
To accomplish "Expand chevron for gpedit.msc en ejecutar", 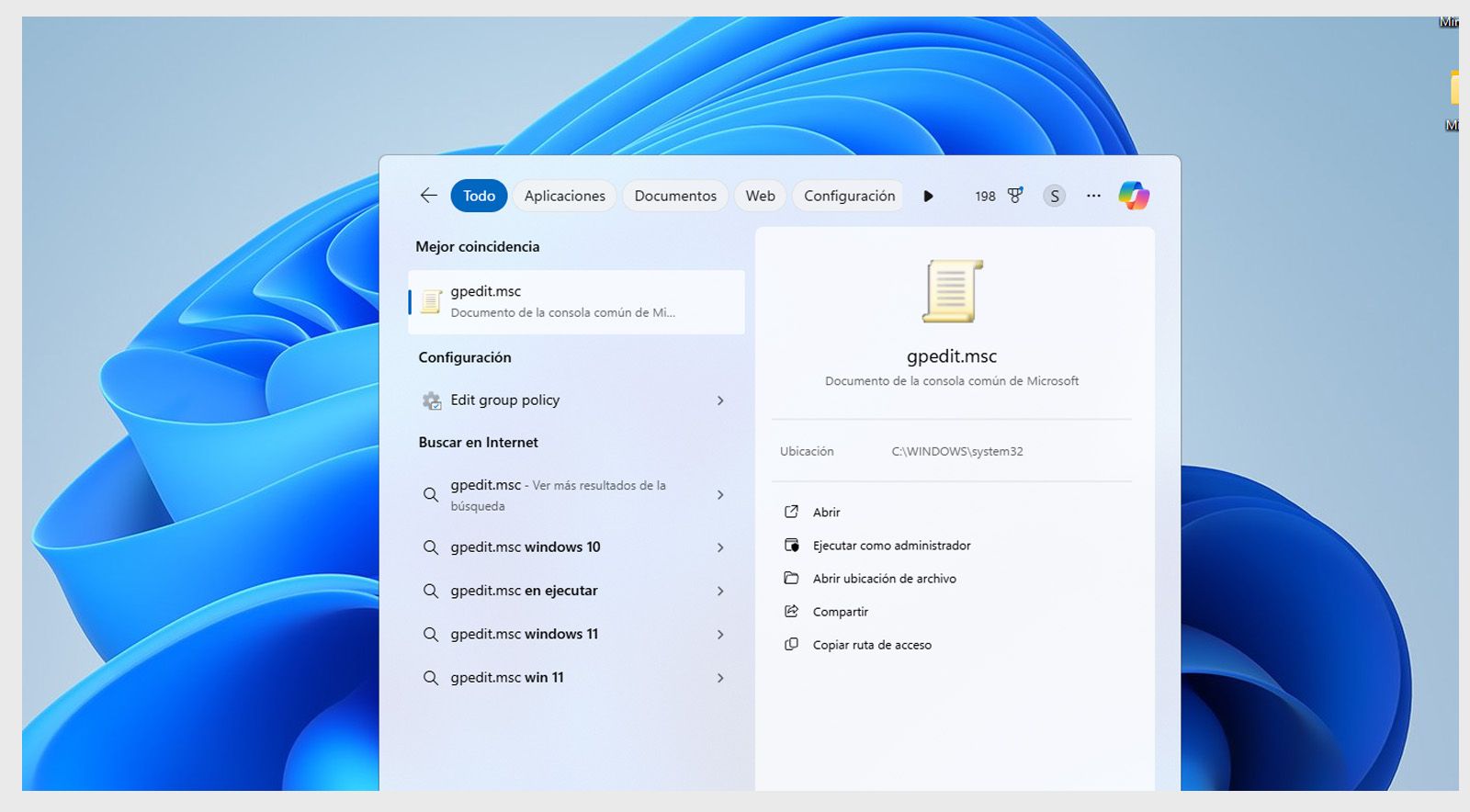I will tap(720, 591).
